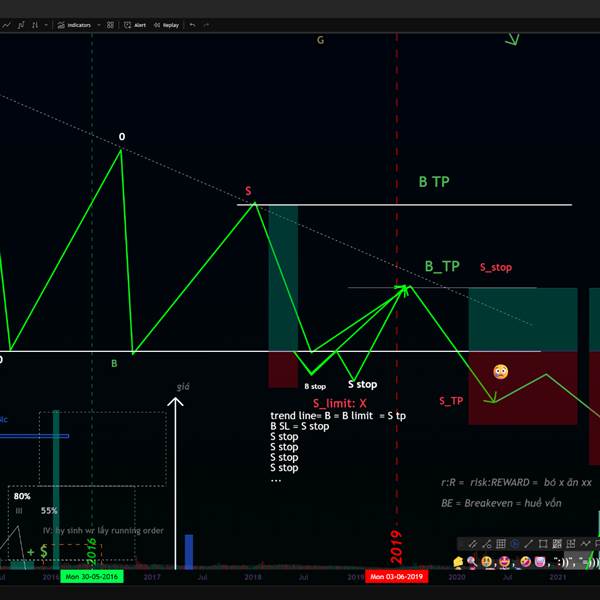Select the flushed face emoji on chart
Image resolution: width=600 pixels, height=600 pixels.
coord(501,372)
